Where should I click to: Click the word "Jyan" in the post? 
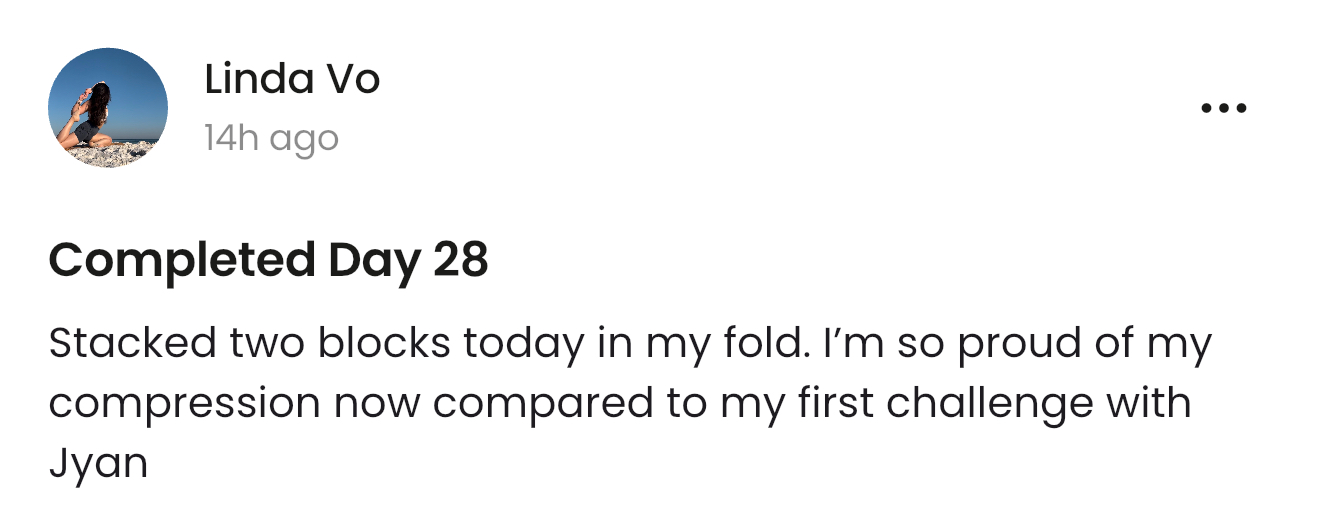click(98, 463)
